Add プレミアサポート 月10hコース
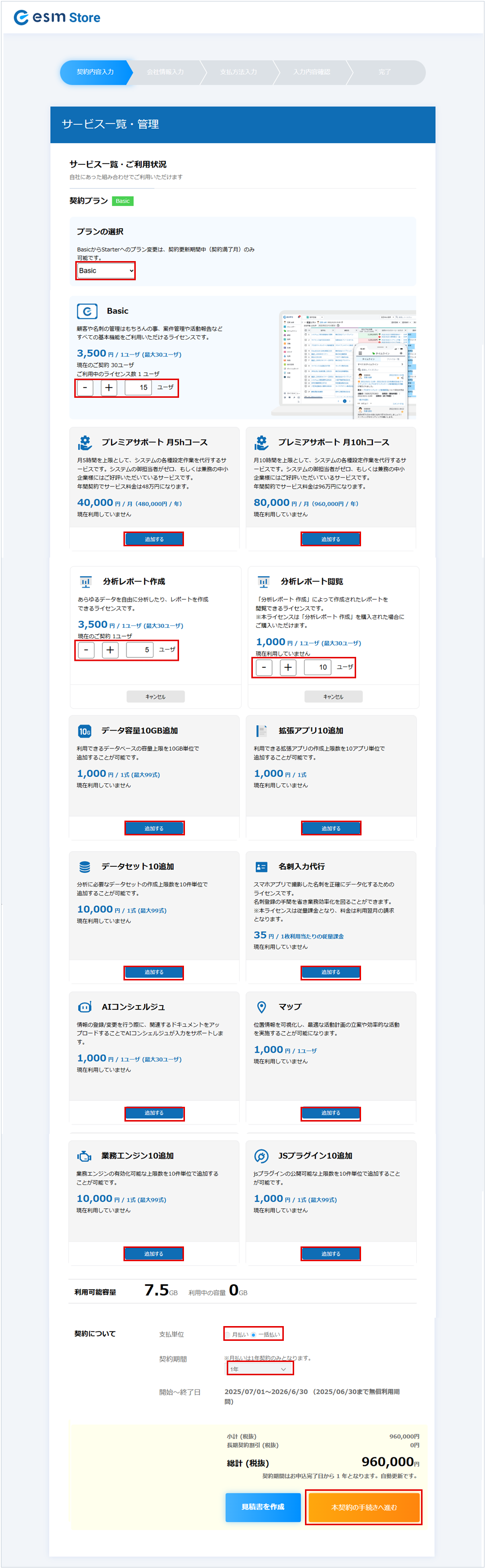 tap(330, 539)
